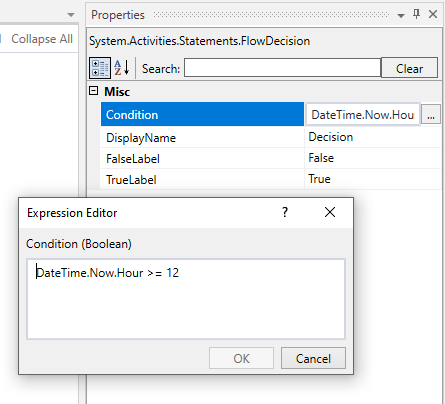Collapse the Misc category

click(x=94, y=91)
